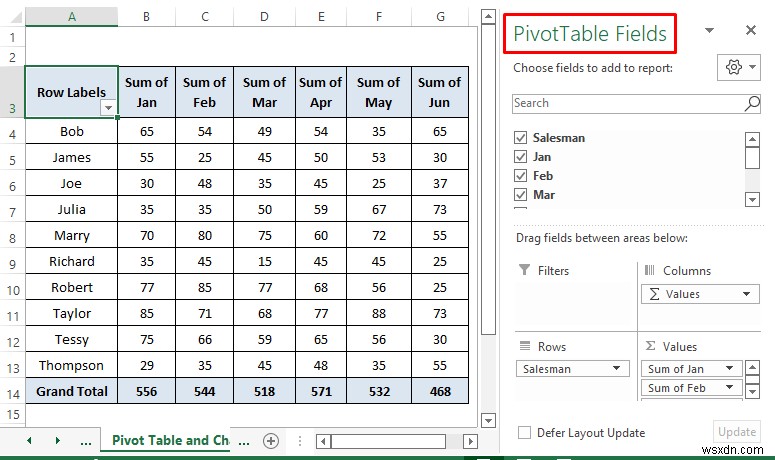Select column D header
Viewport: 775px width, 460px height.
click(x=264, y=17)
